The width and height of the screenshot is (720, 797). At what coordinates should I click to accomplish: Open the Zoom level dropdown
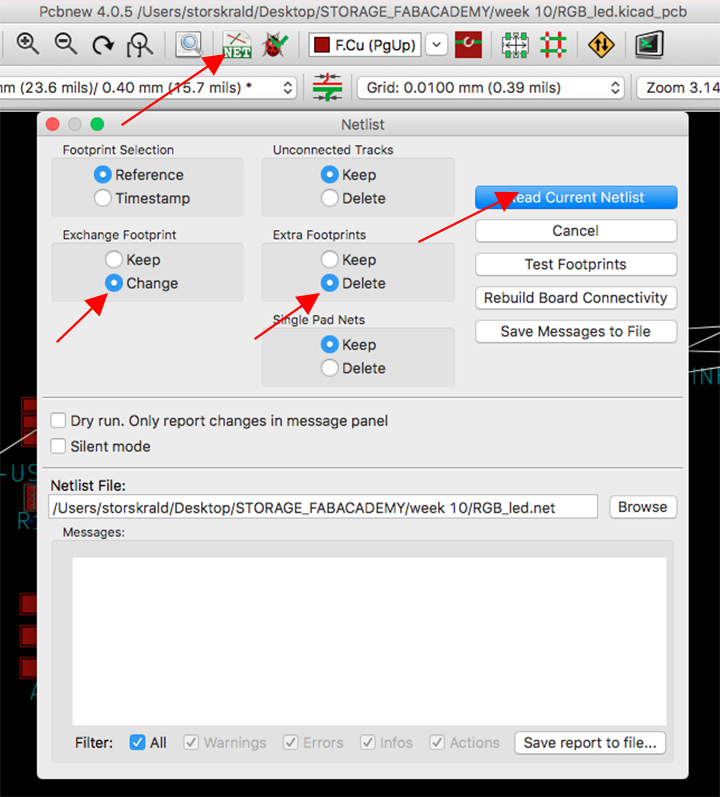[678, 88]
